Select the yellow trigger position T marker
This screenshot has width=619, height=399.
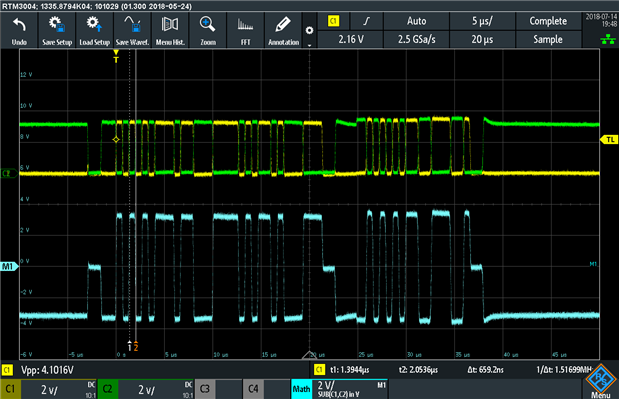point(116,56)
